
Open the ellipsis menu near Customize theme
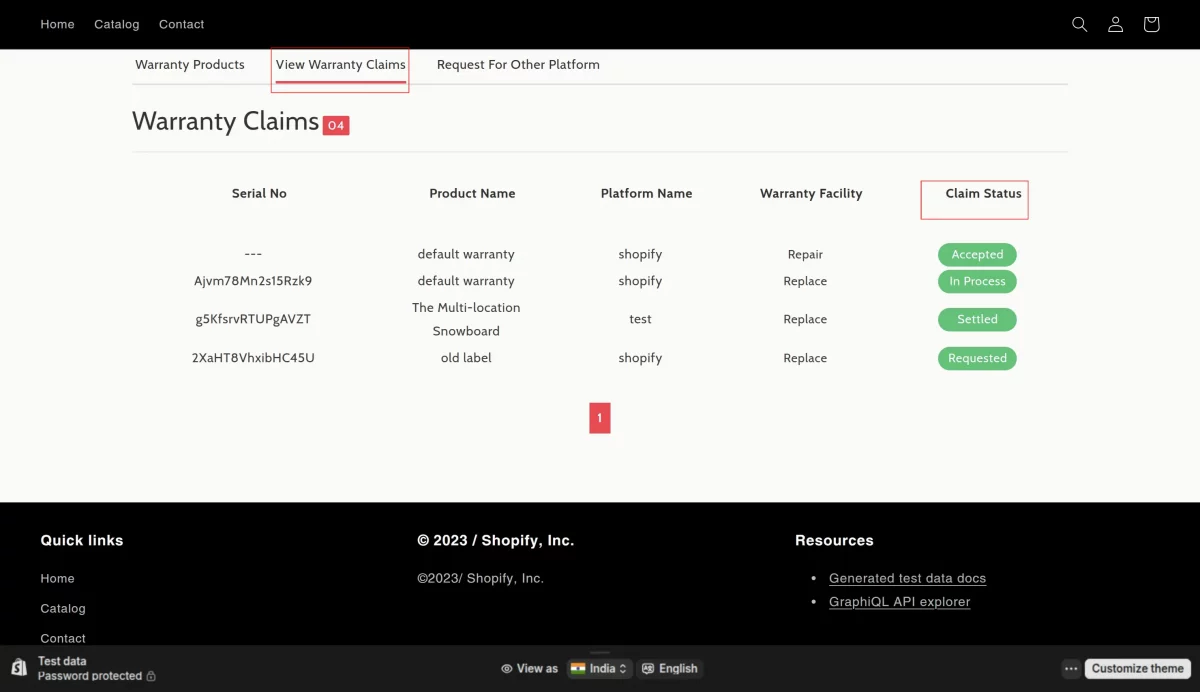click(1071, 668)
